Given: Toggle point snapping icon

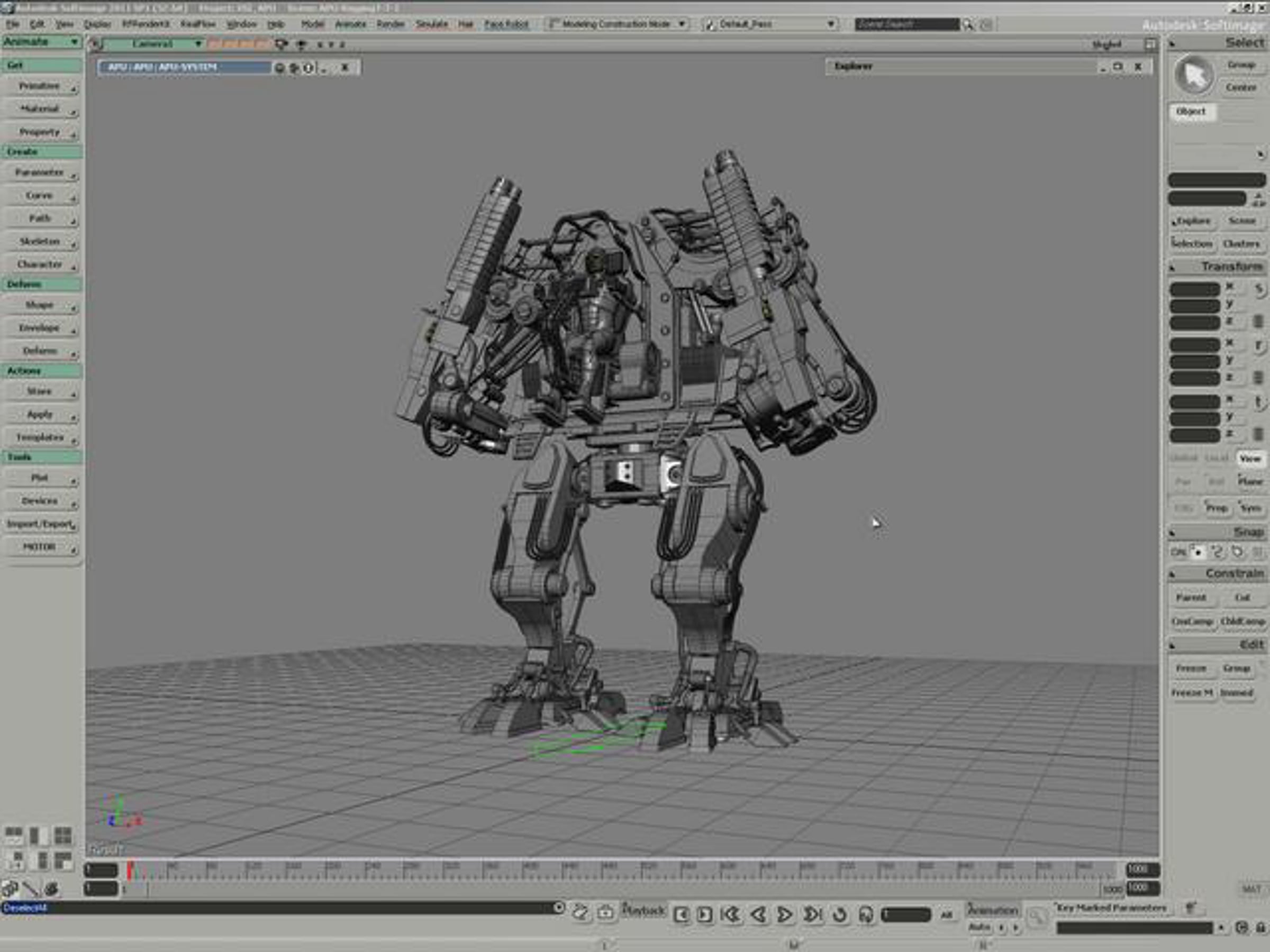Looking at the screenshot, I should click(1197, 552).
